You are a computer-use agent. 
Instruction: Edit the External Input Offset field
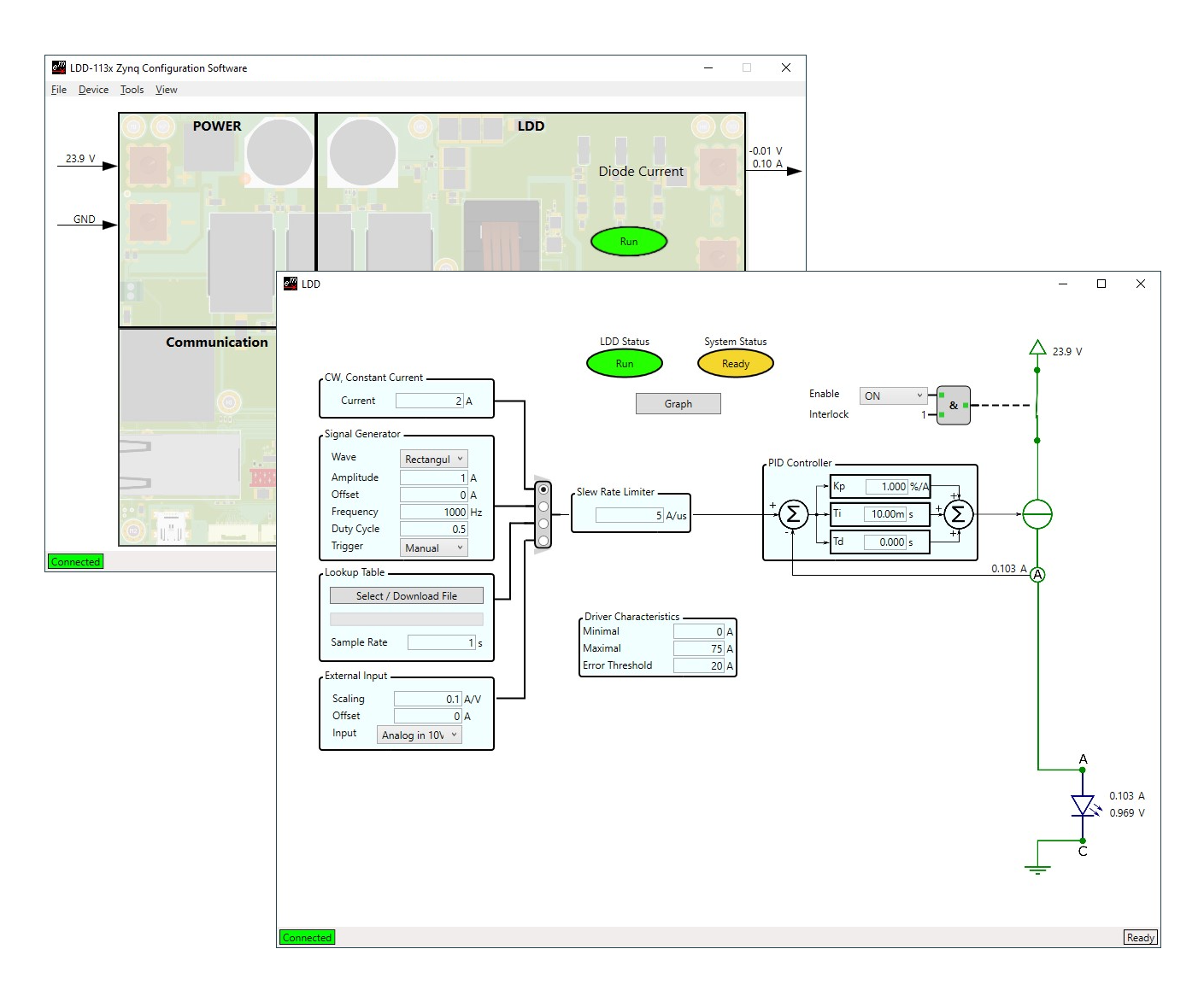427,716
